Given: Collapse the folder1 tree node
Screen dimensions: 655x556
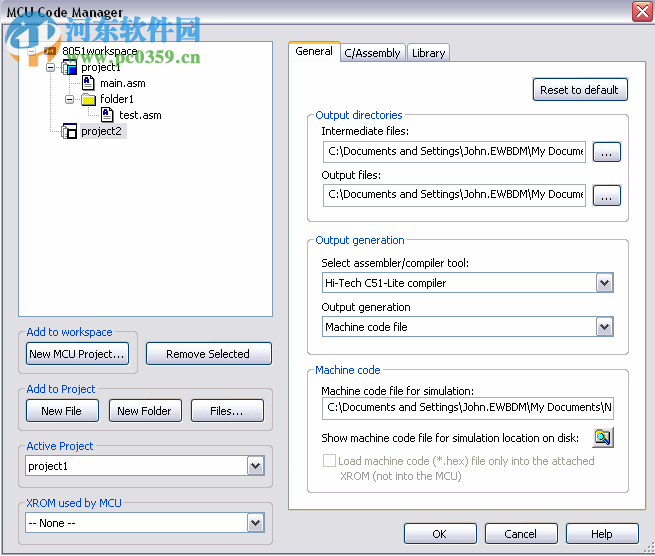Looking at the screenshot, I should point(69,99).
